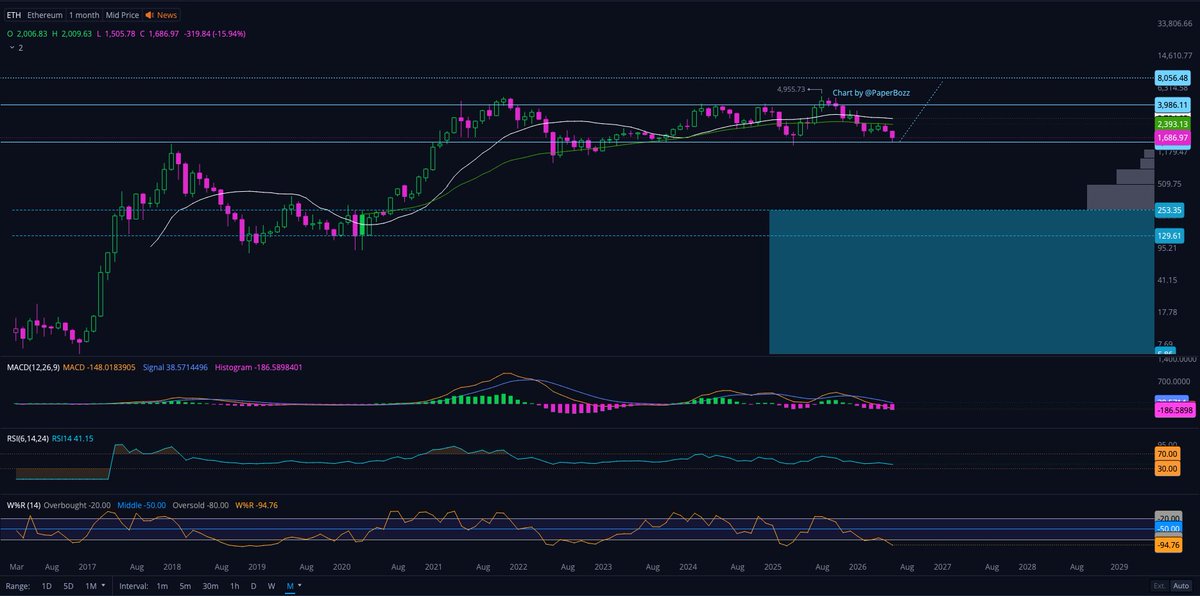Image resolution: width=1200 pixels, height=596 pixels.
Task: Click the Overbought -20.00 legend text
Action: coord(78,505)
